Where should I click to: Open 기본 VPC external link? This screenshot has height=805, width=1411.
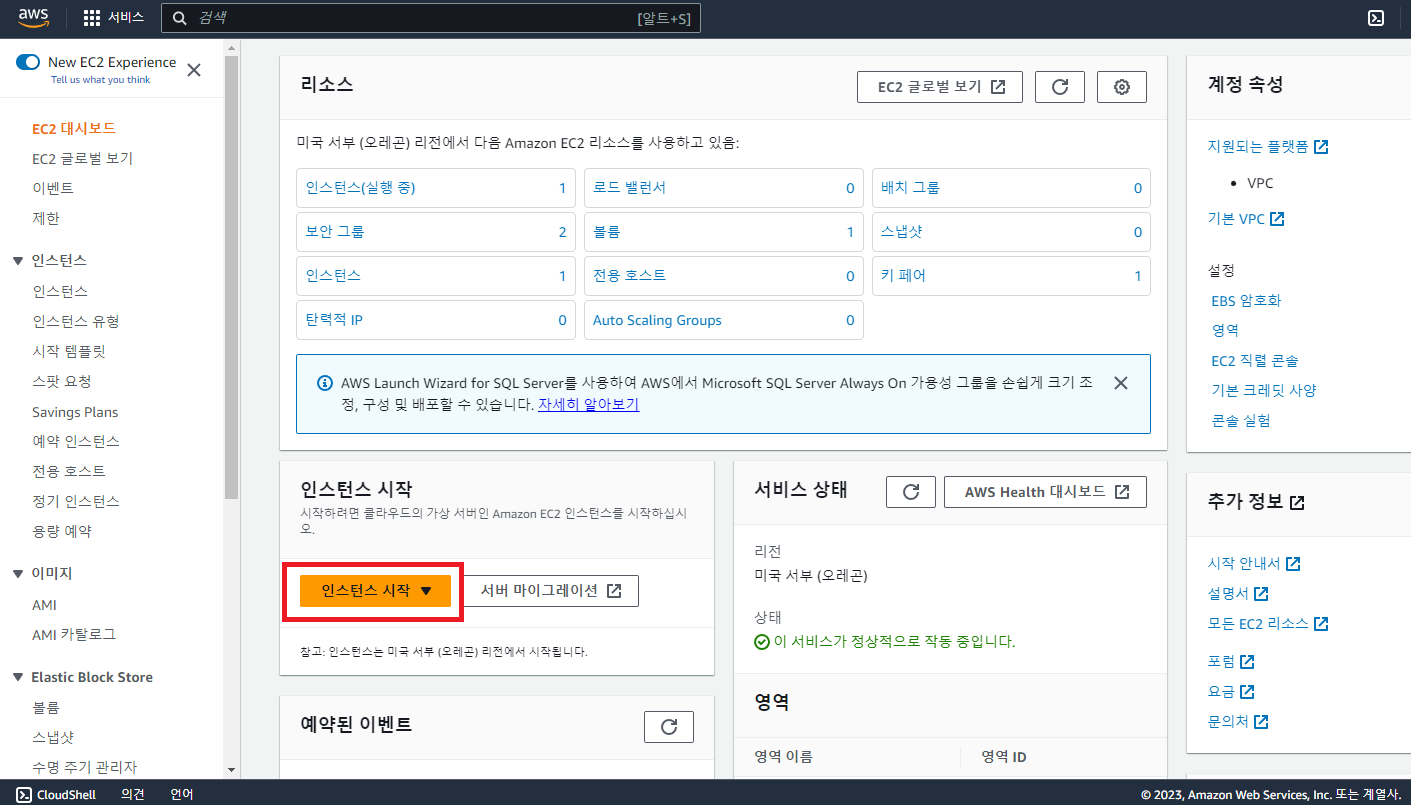[1246, 219]
